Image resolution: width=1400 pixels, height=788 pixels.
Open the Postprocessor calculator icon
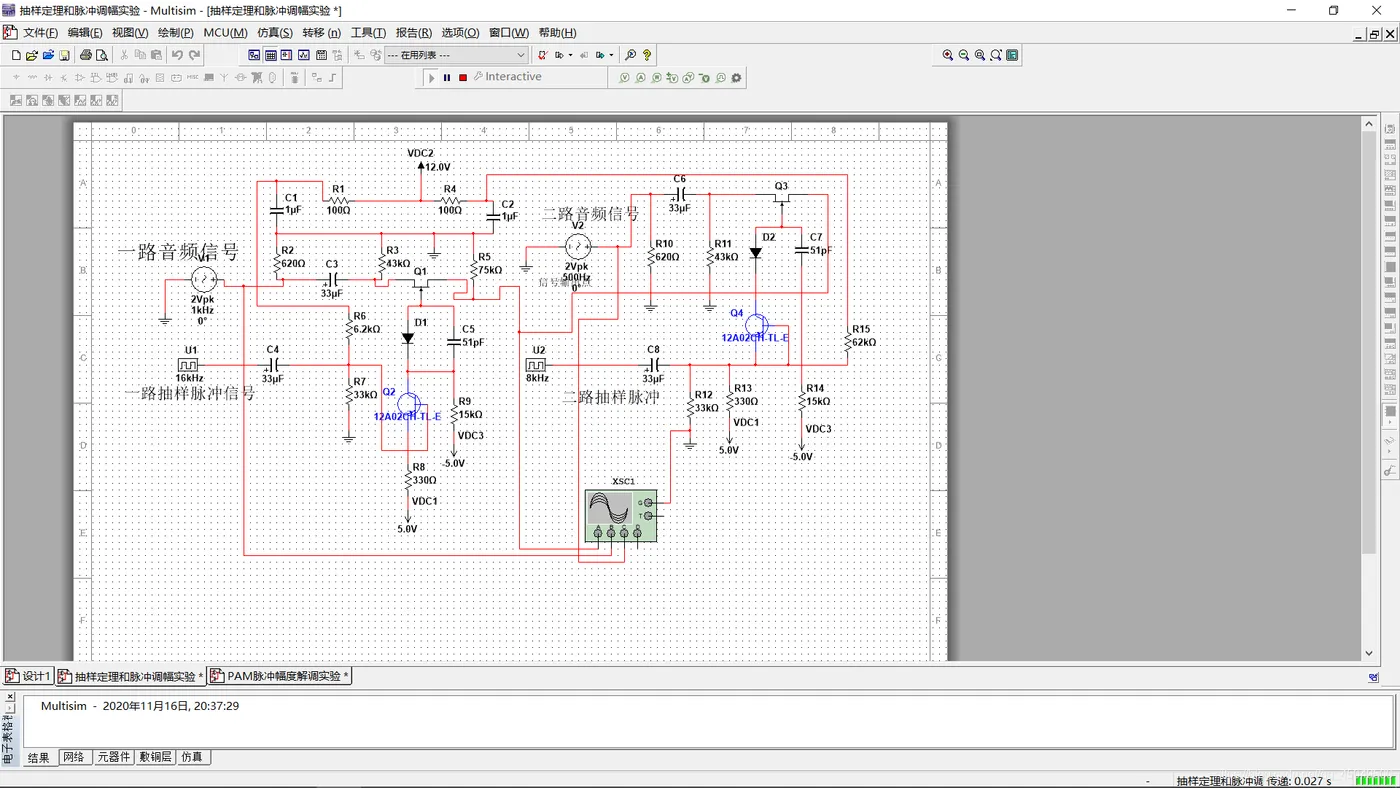point(321,55)
